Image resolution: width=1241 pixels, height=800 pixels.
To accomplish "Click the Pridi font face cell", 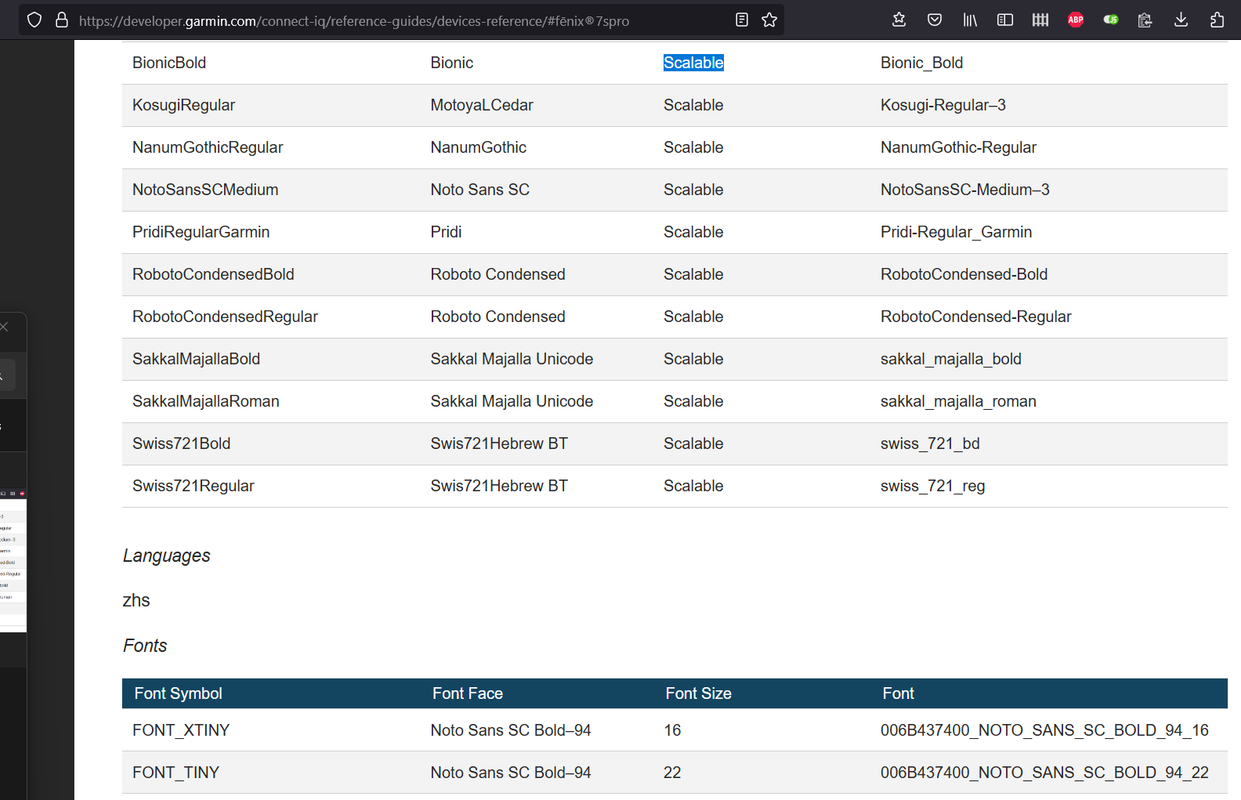I will click(447, 232).
